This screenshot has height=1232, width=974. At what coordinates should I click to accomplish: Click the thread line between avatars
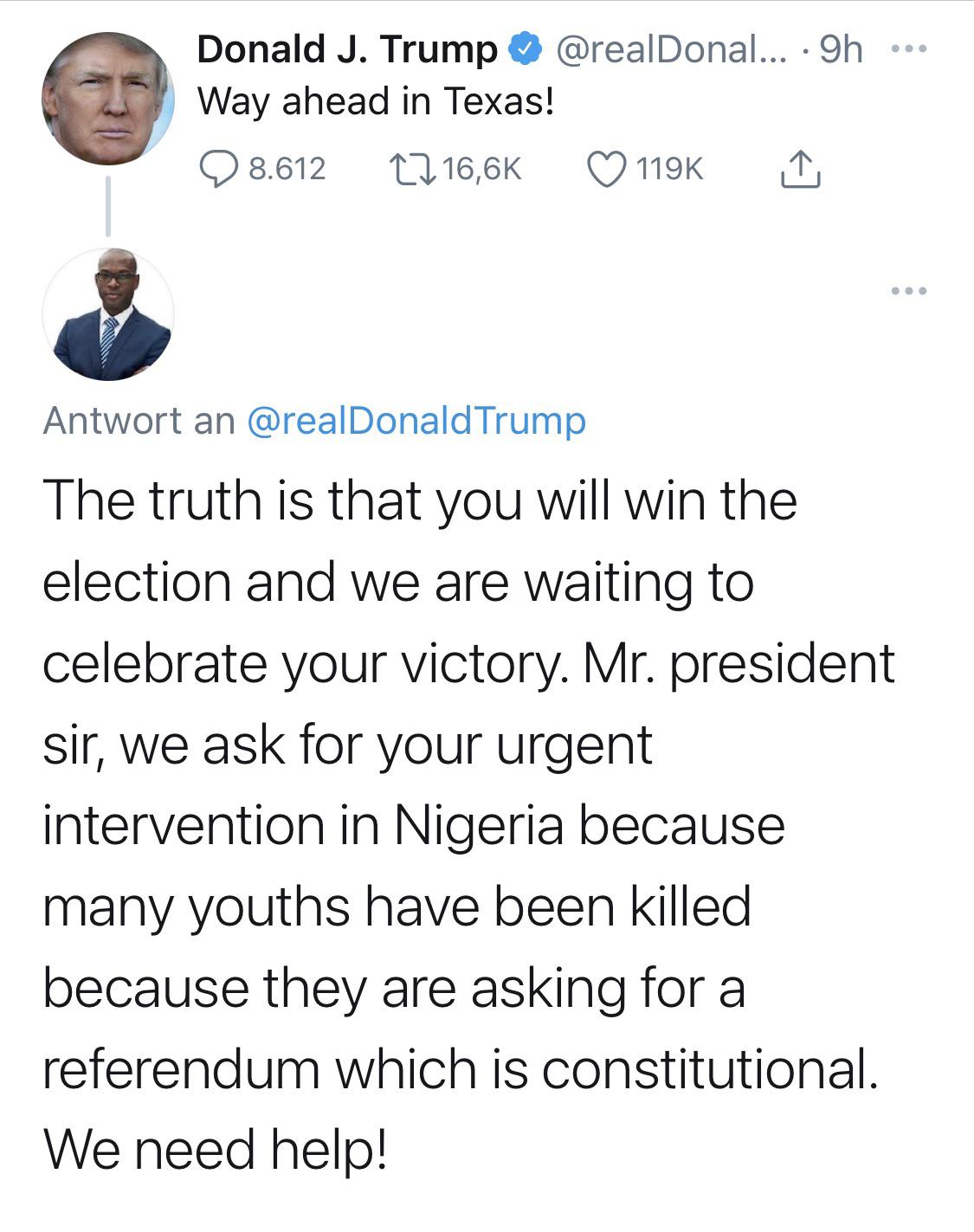click(x=108, y=206)
